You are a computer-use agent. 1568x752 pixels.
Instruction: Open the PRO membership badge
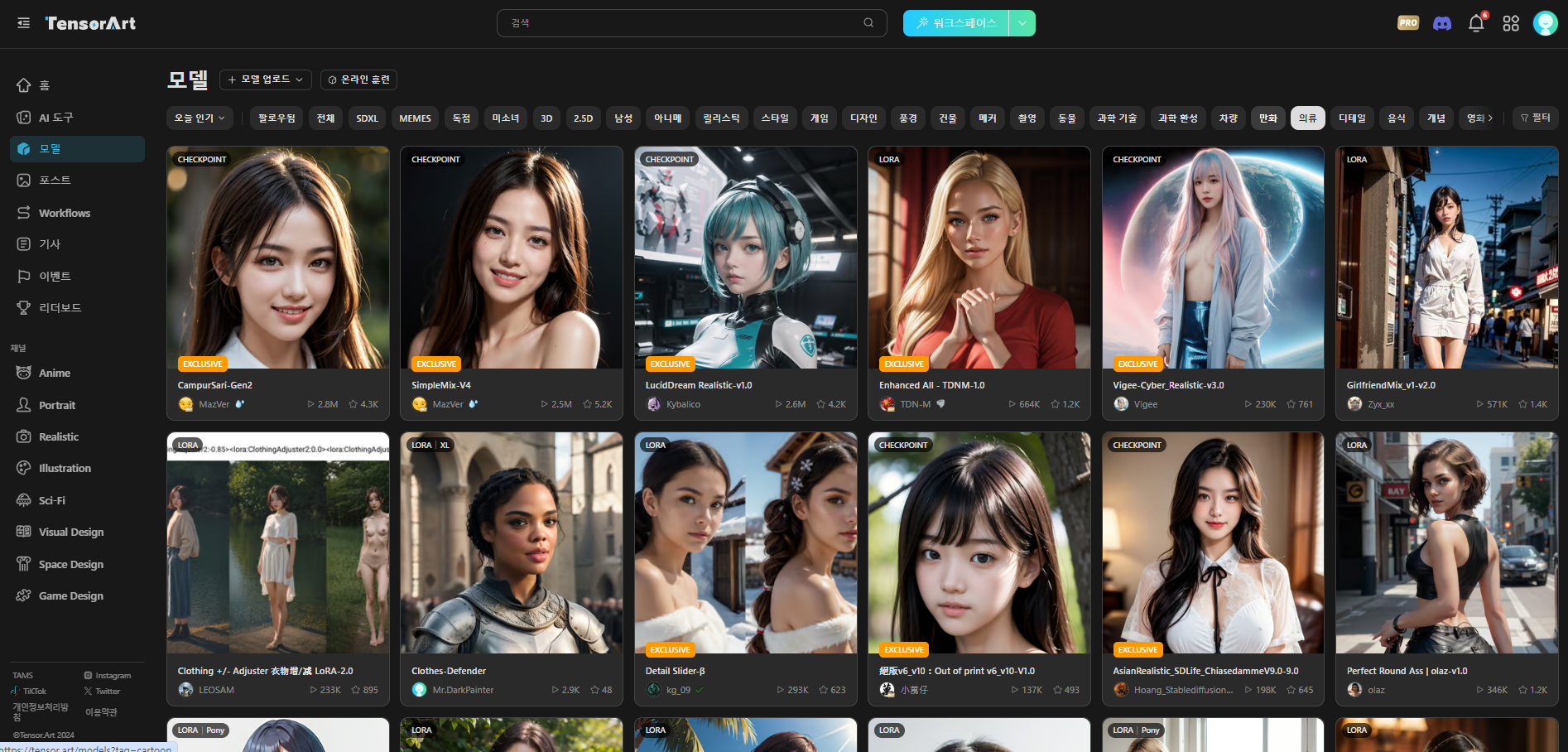(1407, 23)
